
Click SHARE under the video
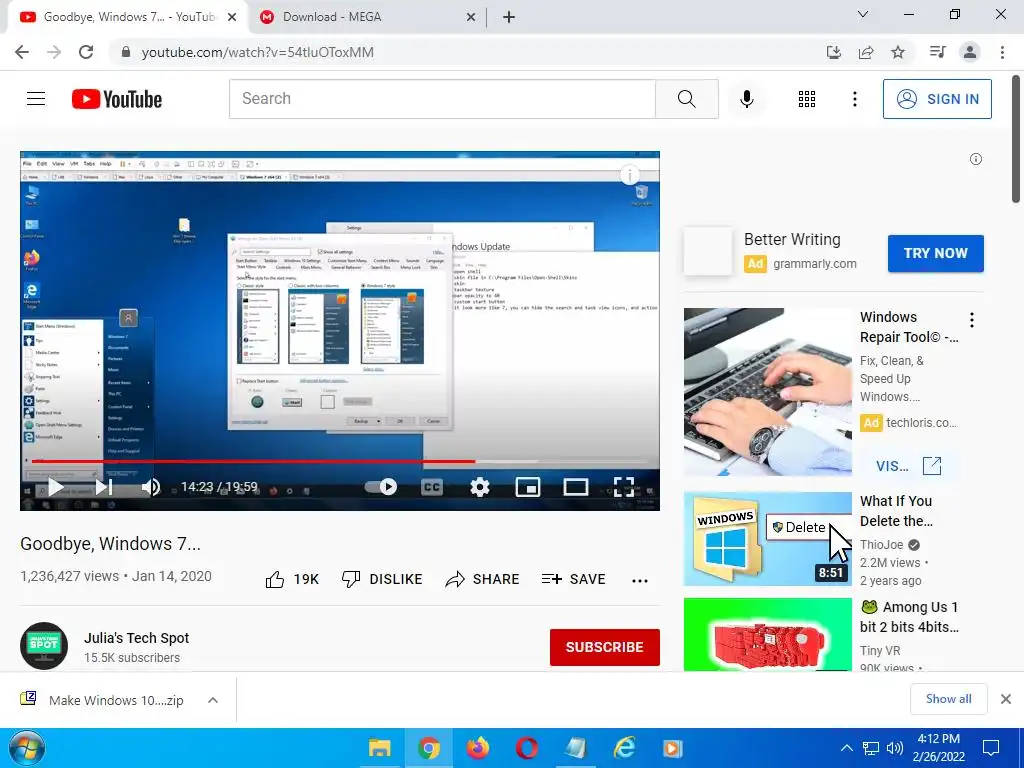pyautogui.click(x=482, y=579)
